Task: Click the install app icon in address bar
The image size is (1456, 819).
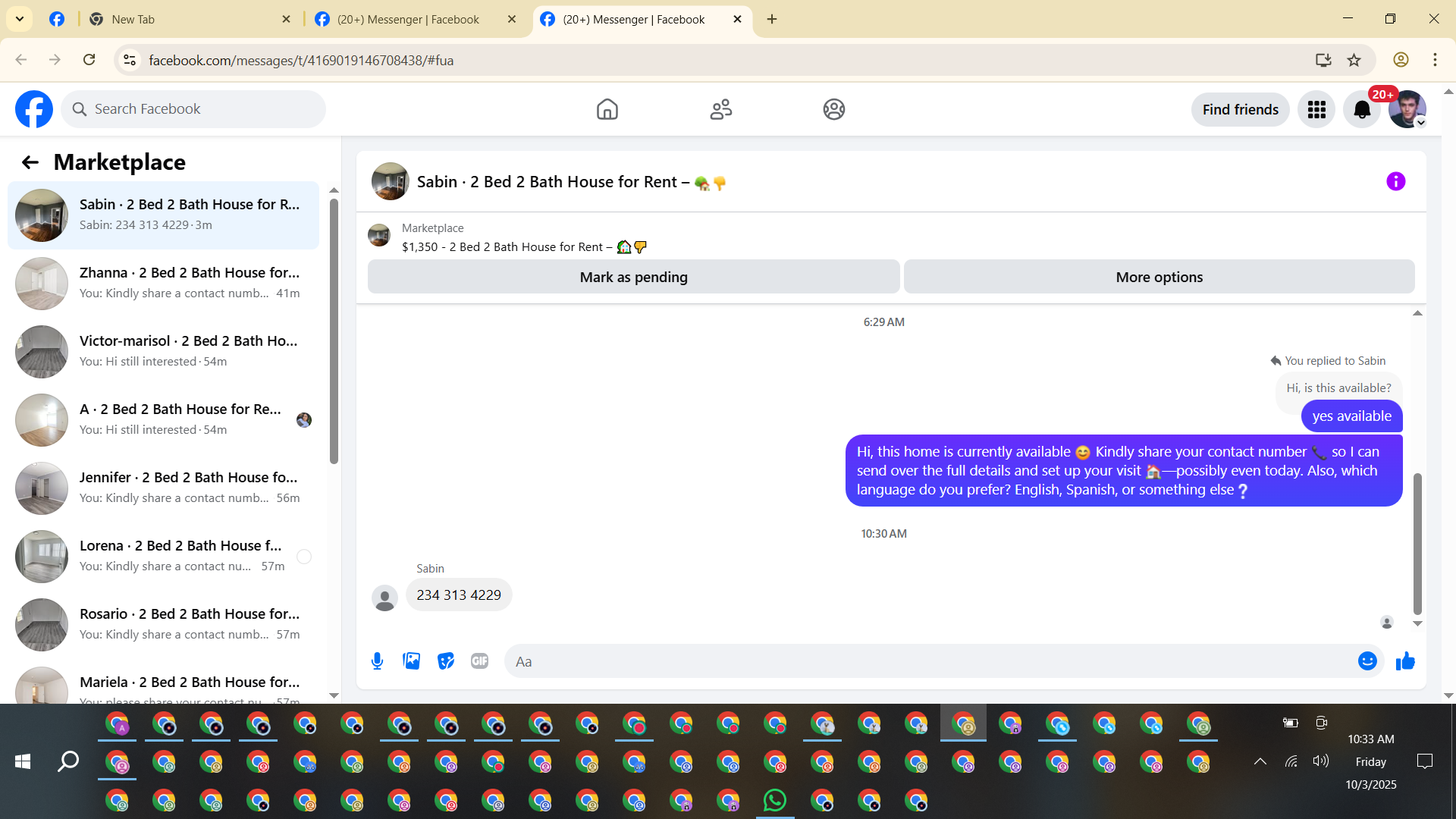Action: point(1323,60)
